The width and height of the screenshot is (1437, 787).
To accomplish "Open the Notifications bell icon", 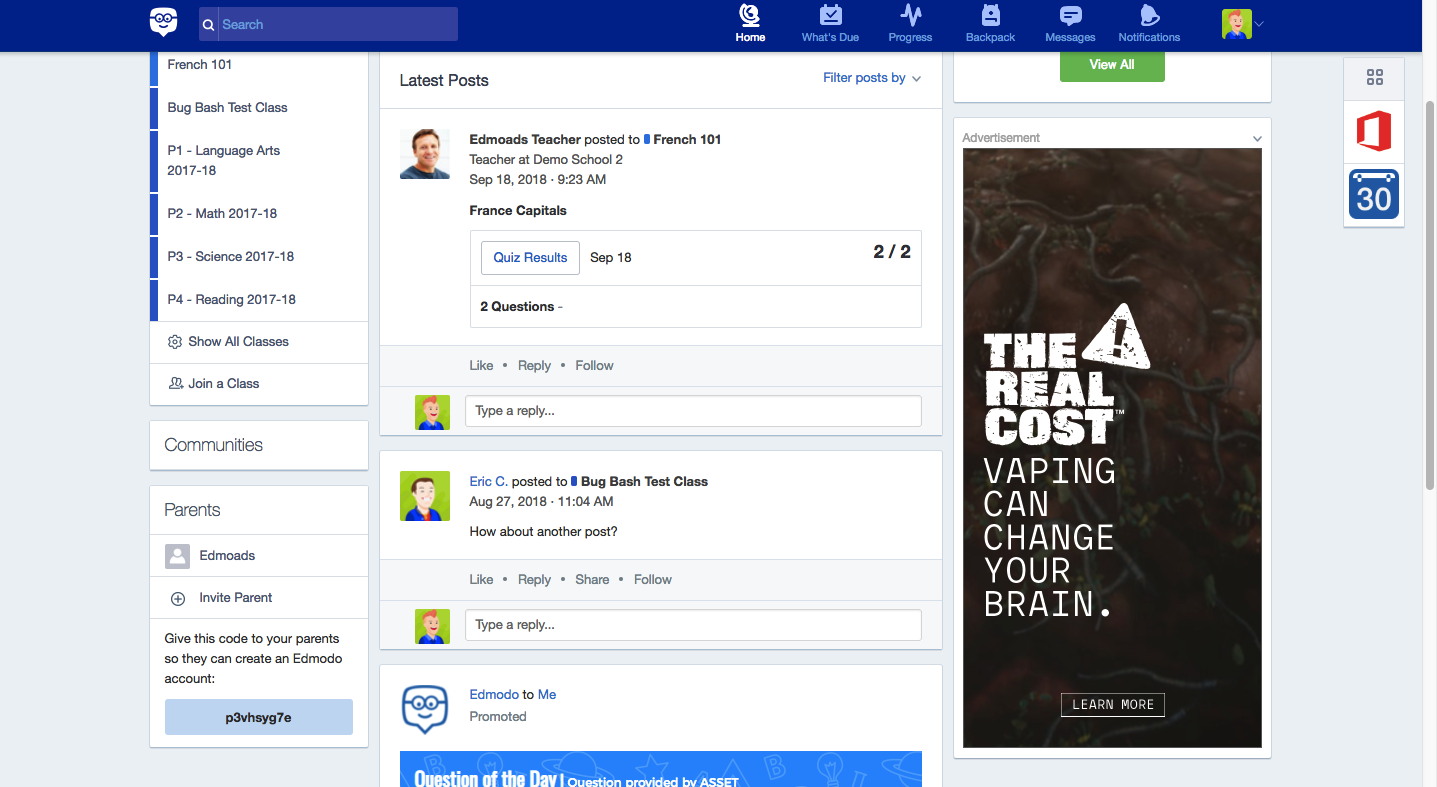I will [1149, 15].
